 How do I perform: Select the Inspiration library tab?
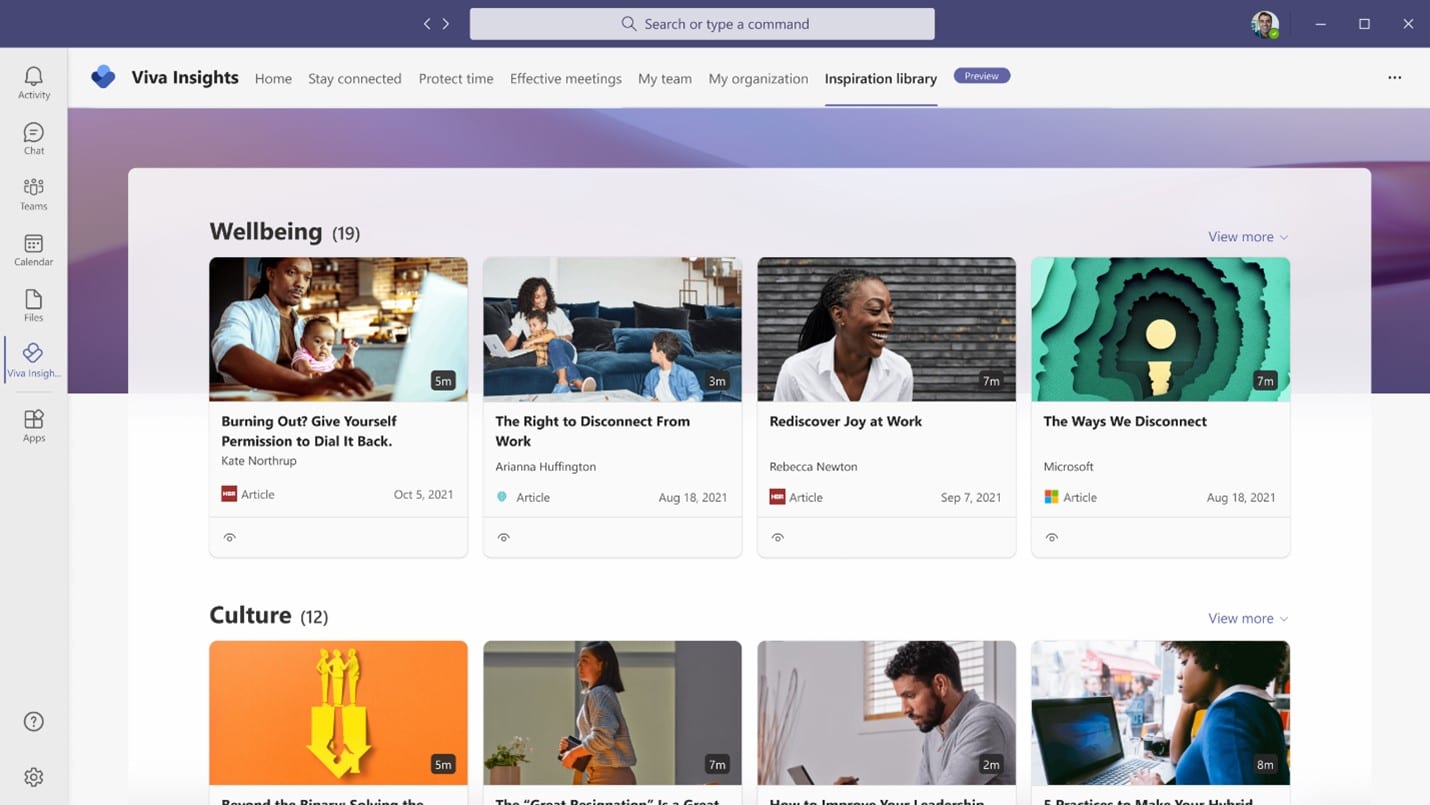(x=881, y=78)
